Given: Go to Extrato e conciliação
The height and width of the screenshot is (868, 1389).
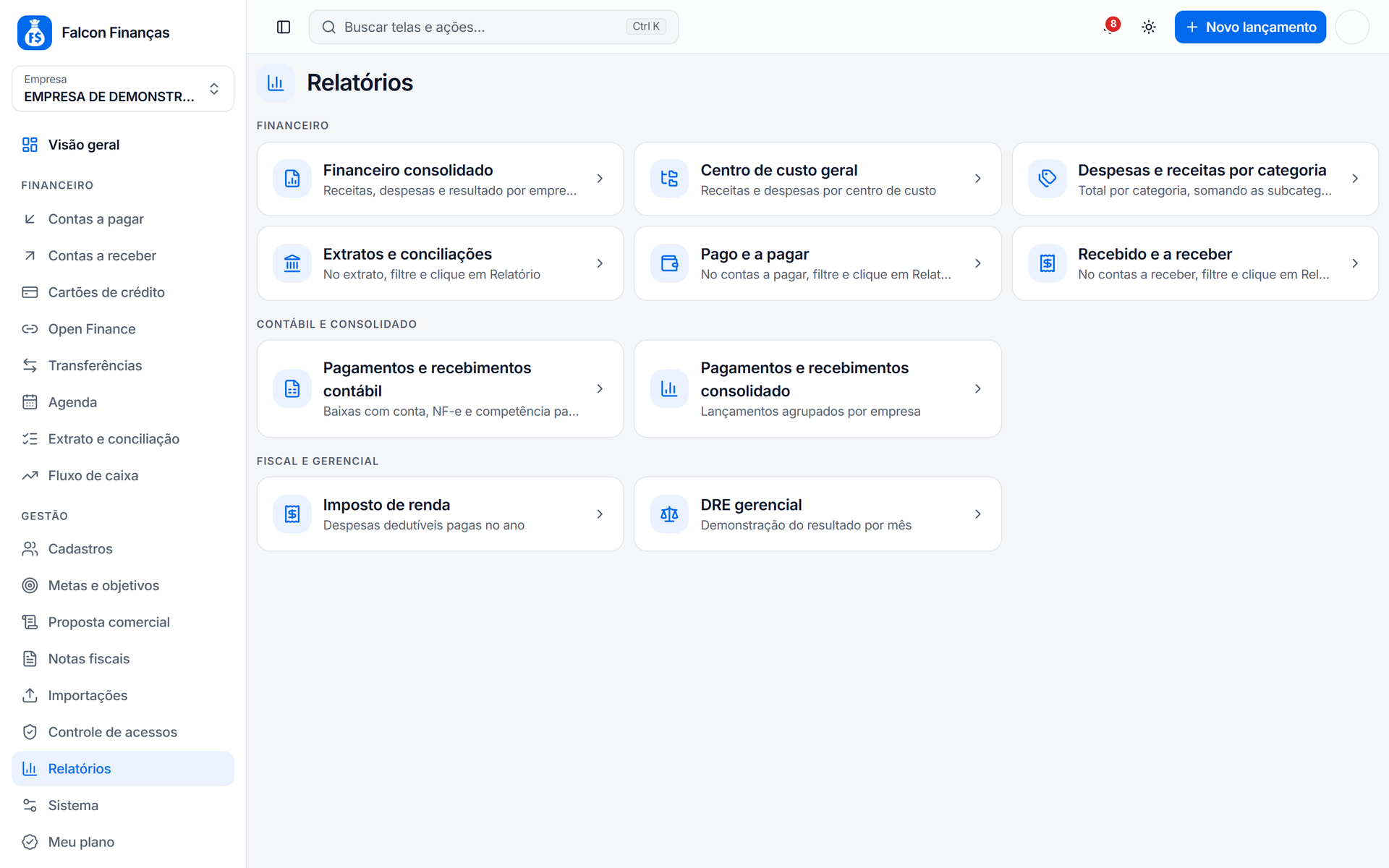Looking at the screenshot, I should 123,439.
